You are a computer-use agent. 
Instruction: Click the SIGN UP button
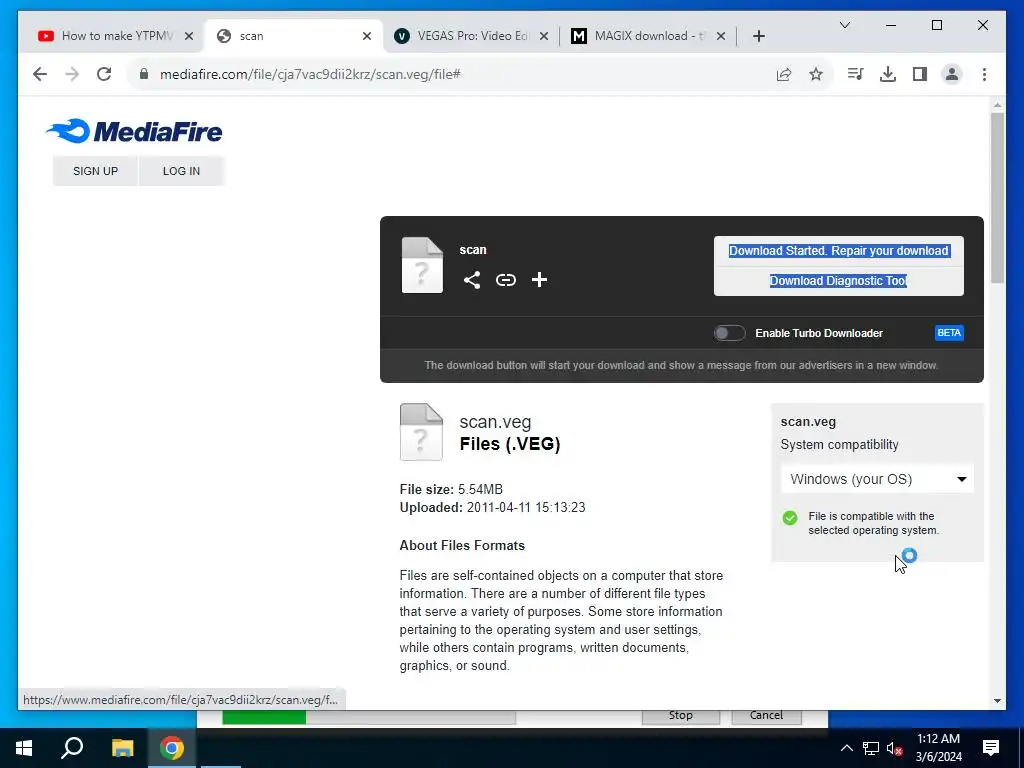pyautogui.click(x=95, y=171)
